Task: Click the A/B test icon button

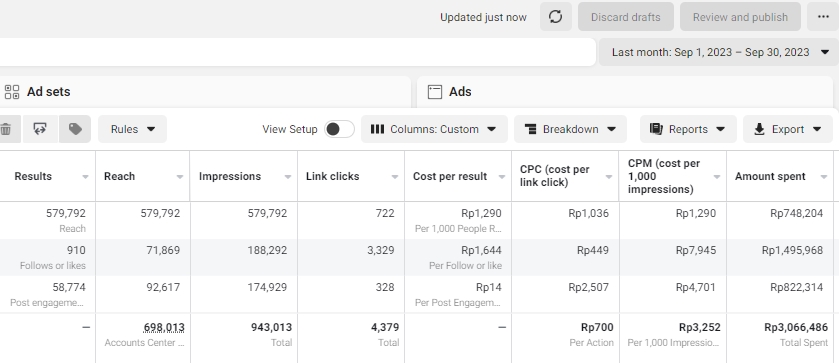Action: [x=40, y=129]
